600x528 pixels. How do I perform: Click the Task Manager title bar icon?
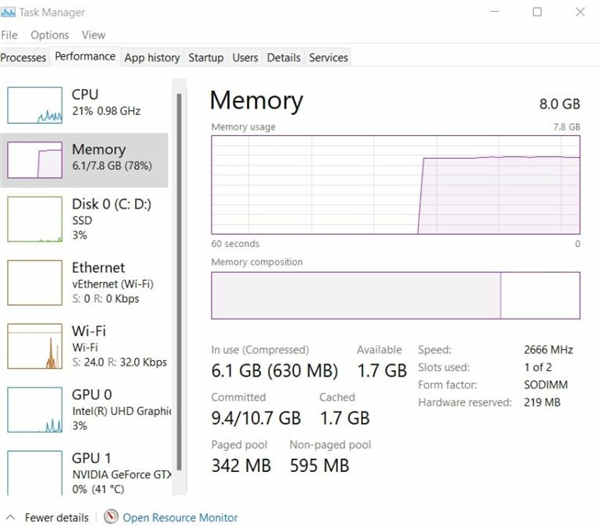(8, 13)
